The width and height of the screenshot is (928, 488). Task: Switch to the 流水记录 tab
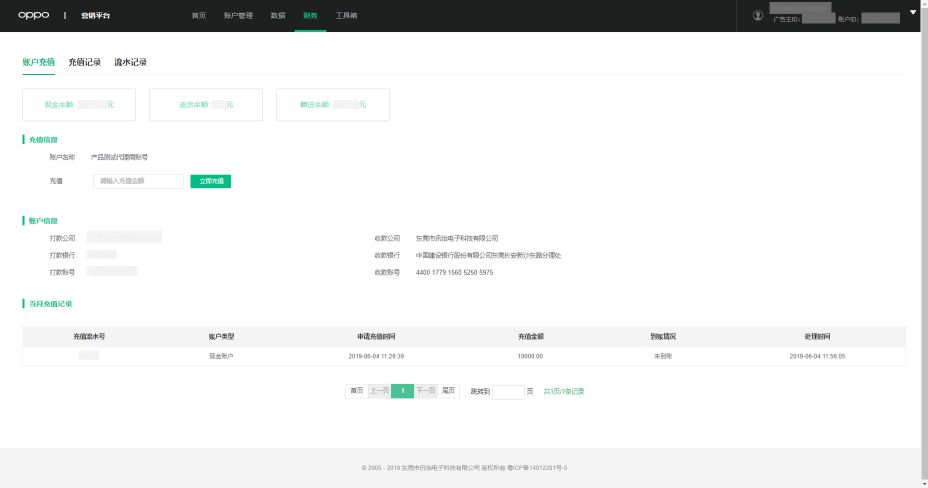(131, 62)
